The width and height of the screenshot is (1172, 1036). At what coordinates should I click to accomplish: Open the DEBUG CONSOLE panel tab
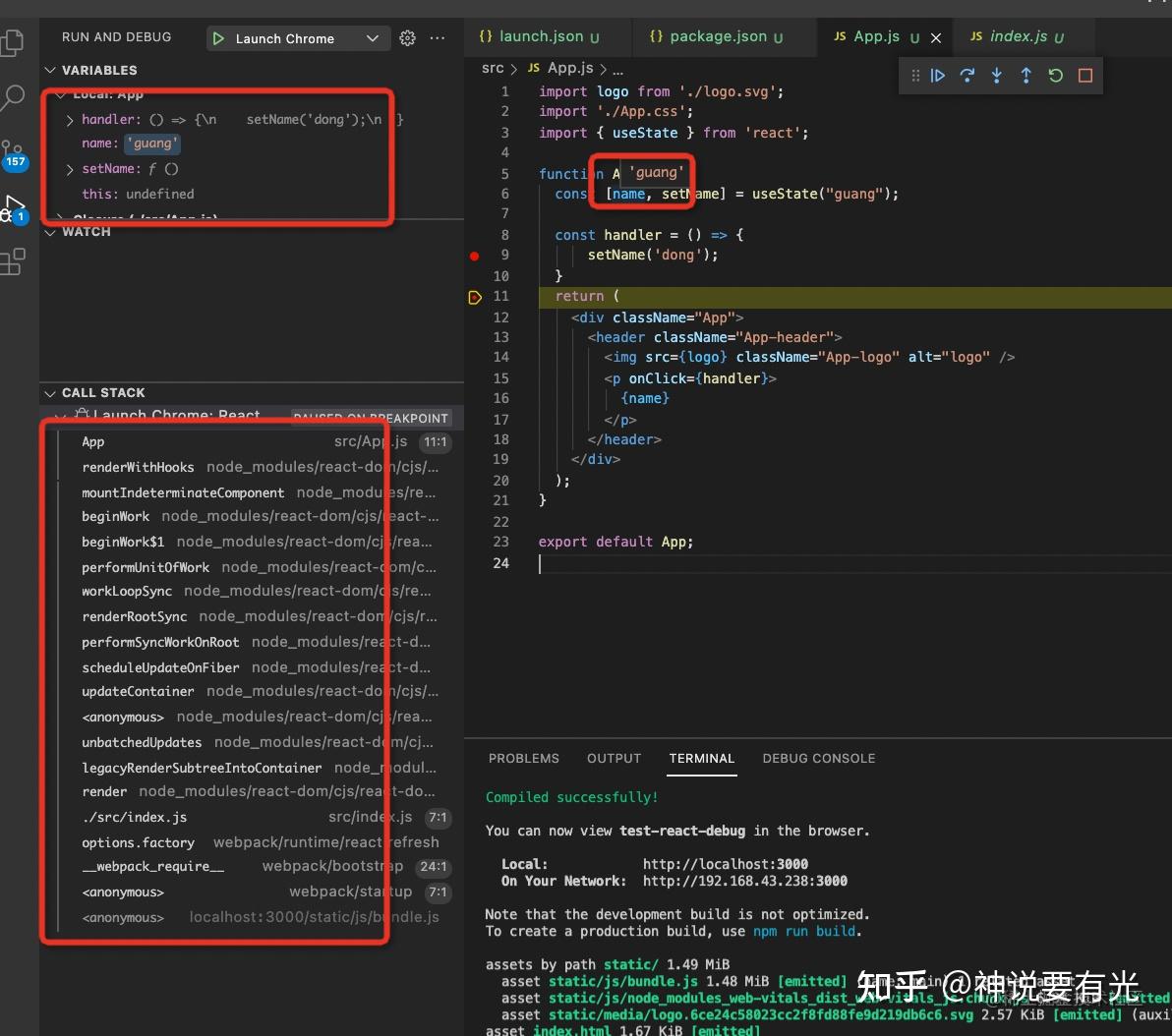[x=818, y=758]
